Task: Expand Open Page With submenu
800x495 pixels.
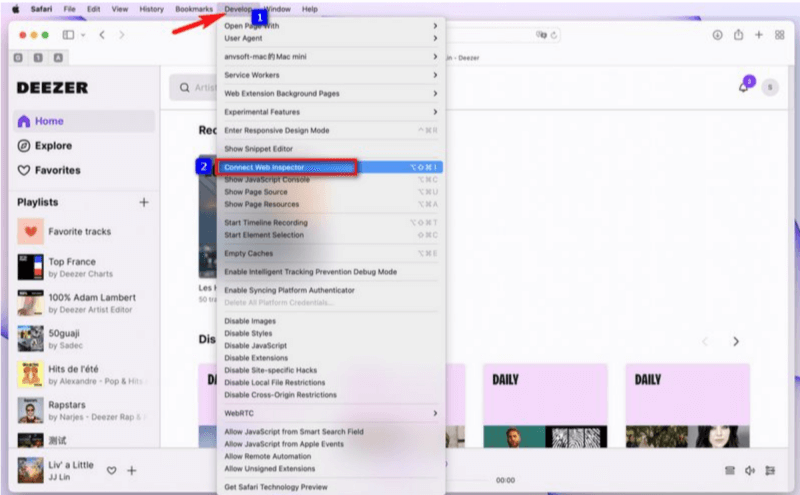Action: (331, 26)
